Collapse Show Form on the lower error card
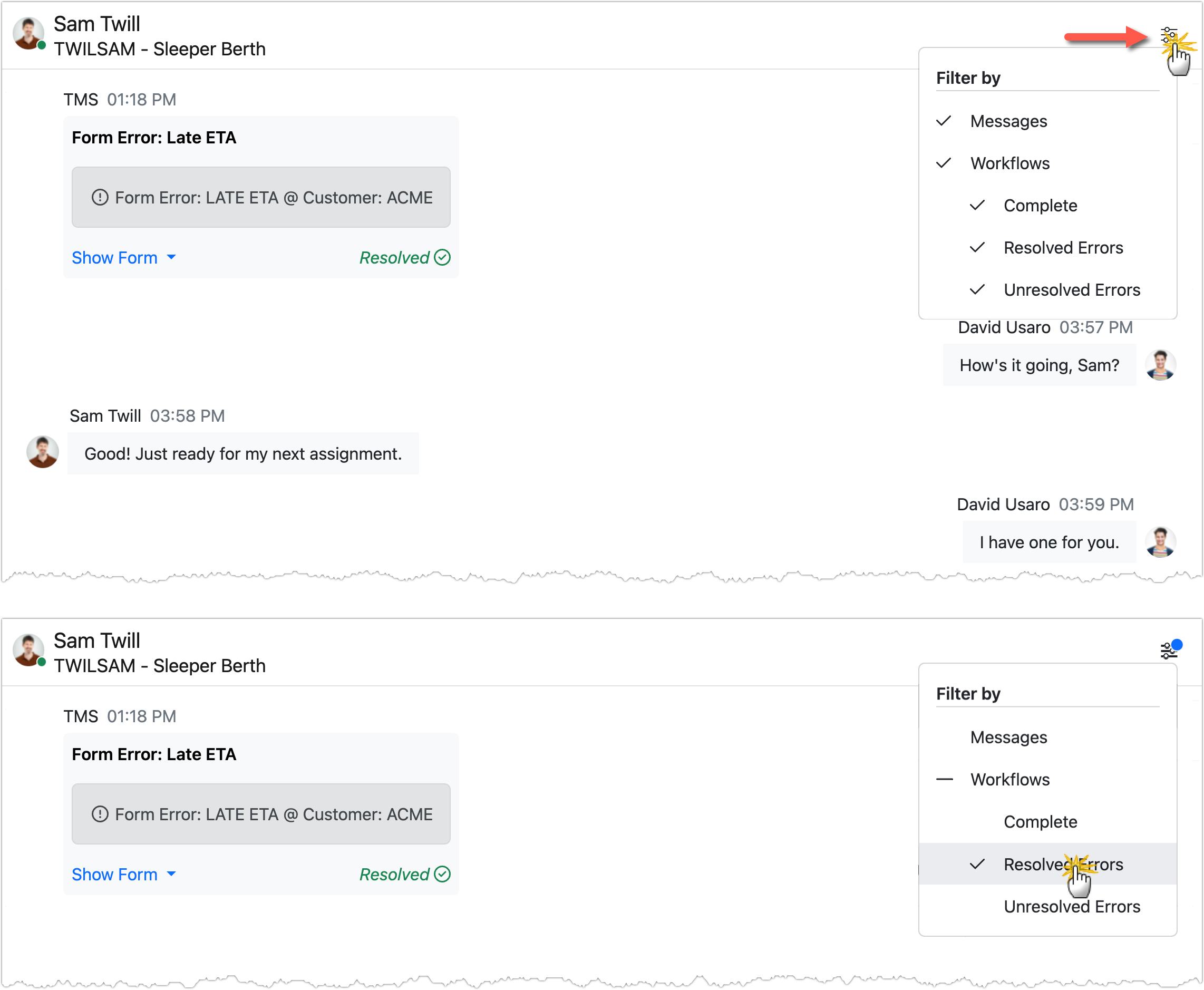Screen dimensions: 1204x990 pos(116,874)
